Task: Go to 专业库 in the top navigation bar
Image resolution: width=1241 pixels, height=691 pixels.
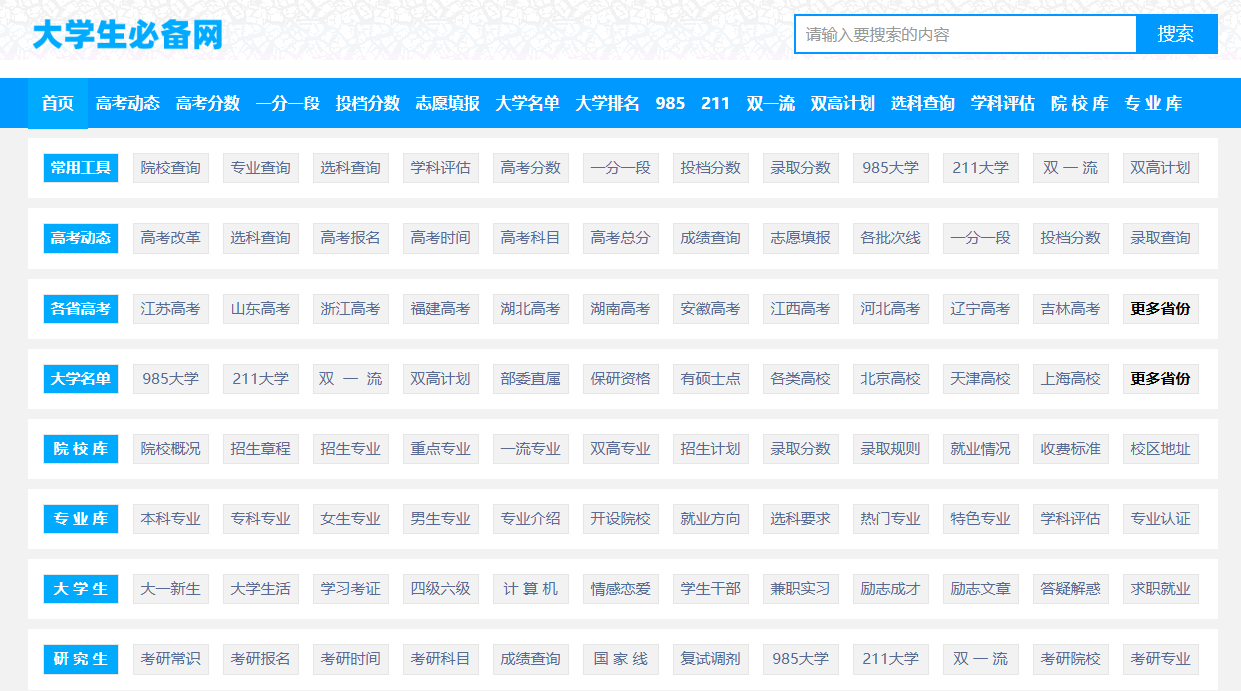Action: [x=1153, y=103]
